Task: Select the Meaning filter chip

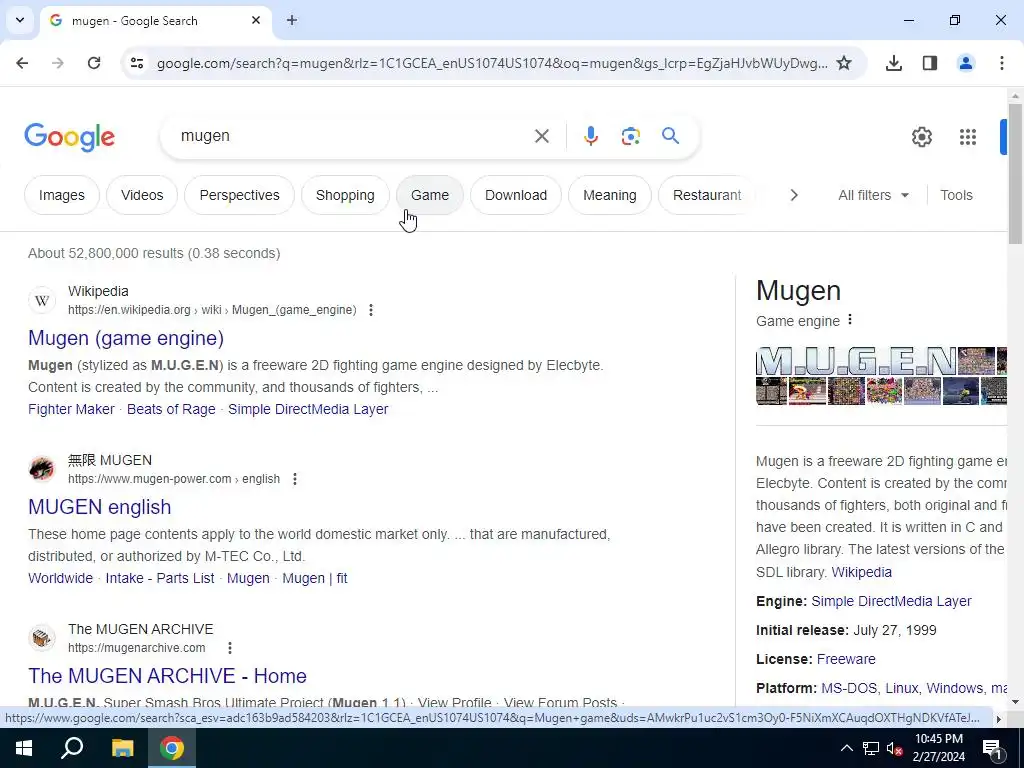Action: [x=610, y=195]
